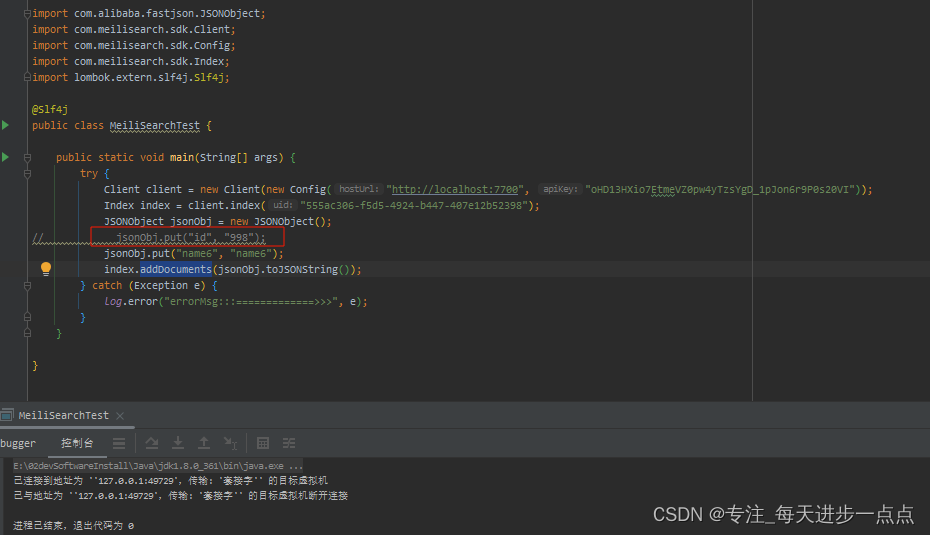
Task: Click import lombok.extern.slf4j.Slf4j line
Action: coord(130,77)
